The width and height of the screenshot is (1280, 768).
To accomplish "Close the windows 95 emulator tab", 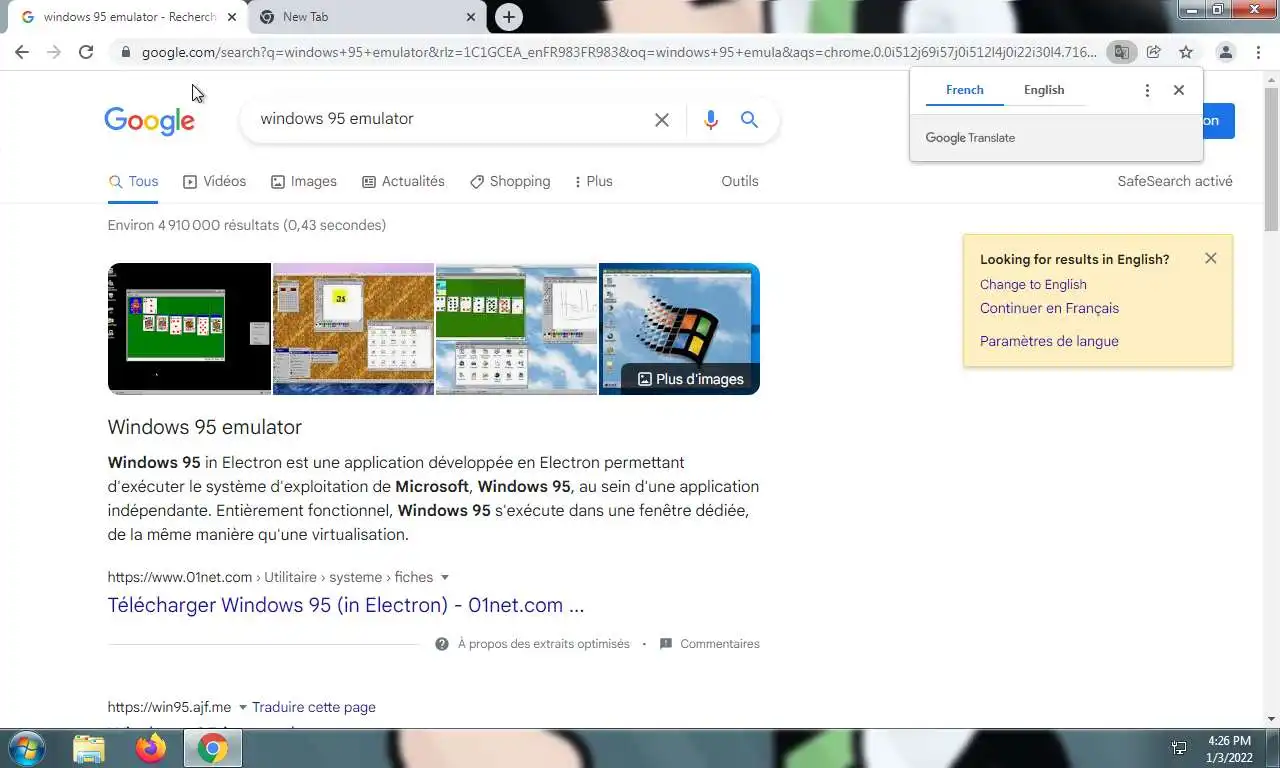I will tap(232, 17).
